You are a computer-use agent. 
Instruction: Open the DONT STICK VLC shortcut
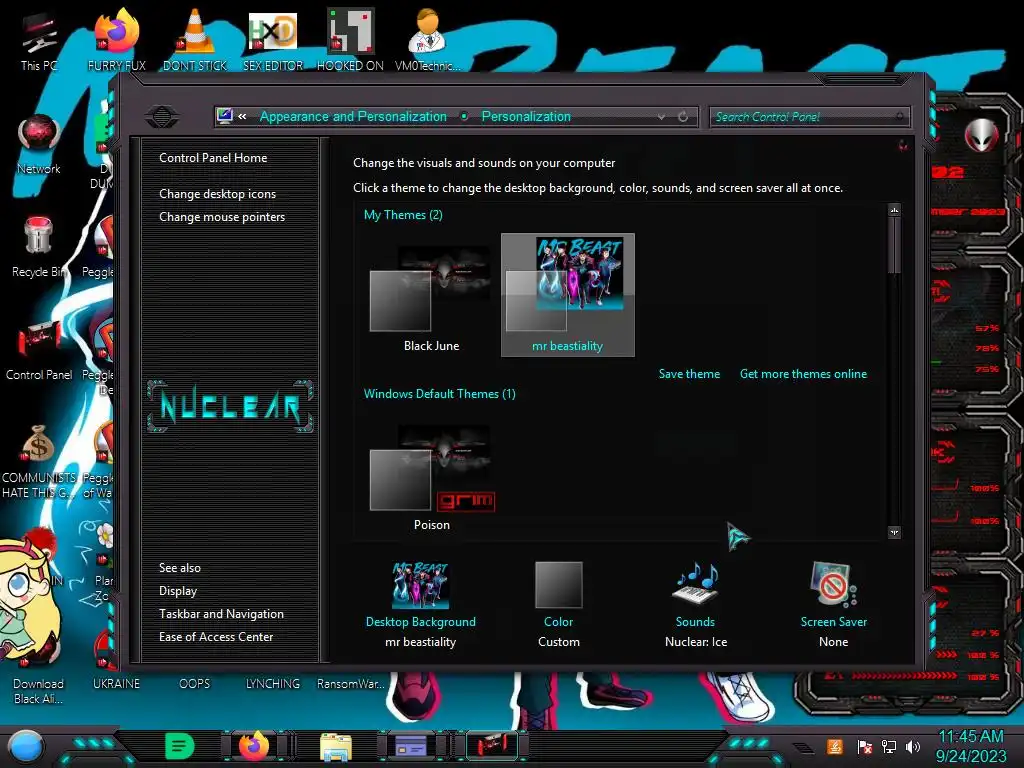pyautogui.click(x=195, y=40)
